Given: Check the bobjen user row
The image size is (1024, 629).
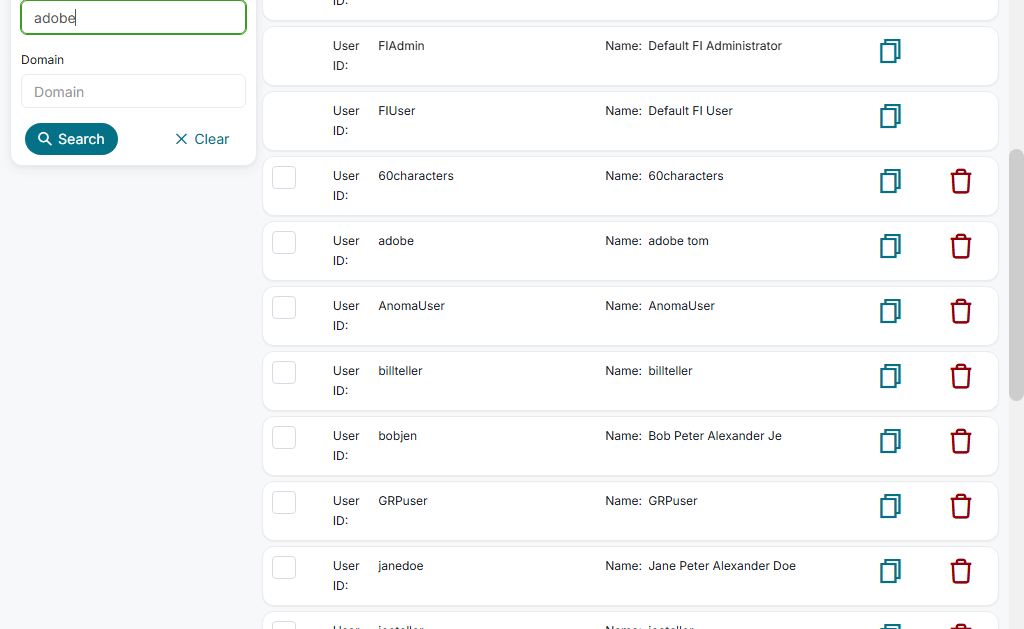Looking at the screenshot, I should point(284,437).
